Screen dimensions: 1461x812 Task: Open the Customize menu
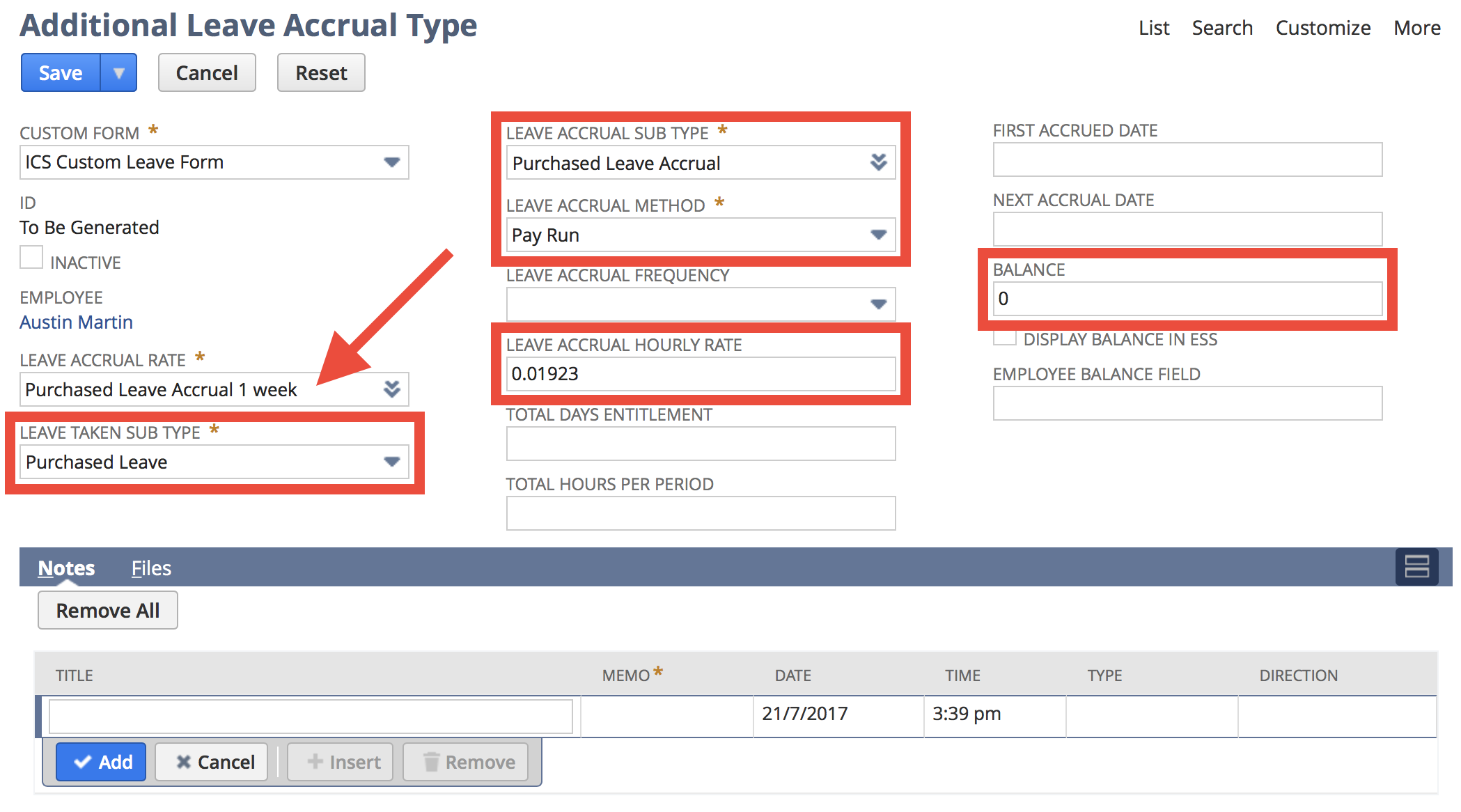click(x=1322, y=28)
